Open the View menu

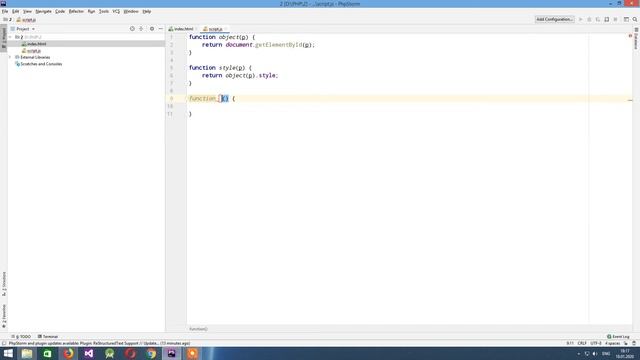tap(27, 11)
